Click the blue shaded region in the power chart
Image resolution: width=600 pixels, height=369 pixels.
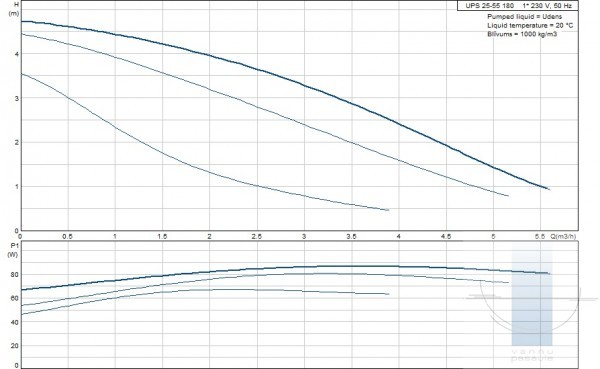coord(532,299)
